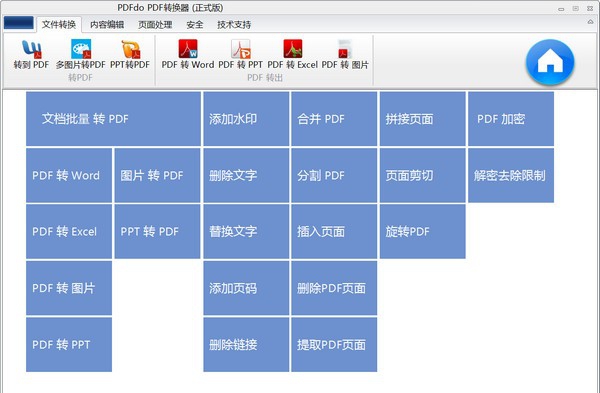Select the 添加页码 tile

(x=246, y=288)
